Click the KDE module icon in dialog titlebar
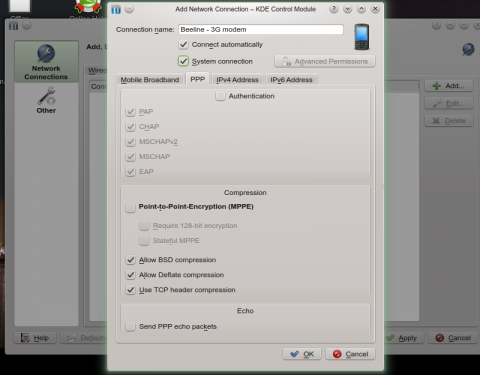The width and height of the screenshot is (480, 375). tap(116, 9)
